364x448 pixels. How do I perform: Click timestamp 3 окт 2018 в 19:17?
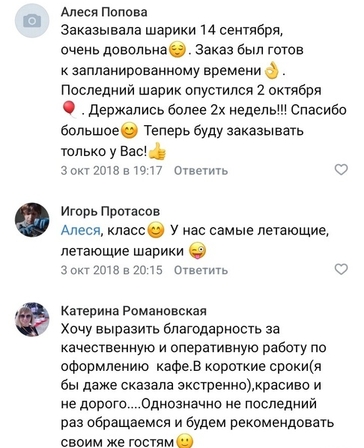[x=111, y=171]
